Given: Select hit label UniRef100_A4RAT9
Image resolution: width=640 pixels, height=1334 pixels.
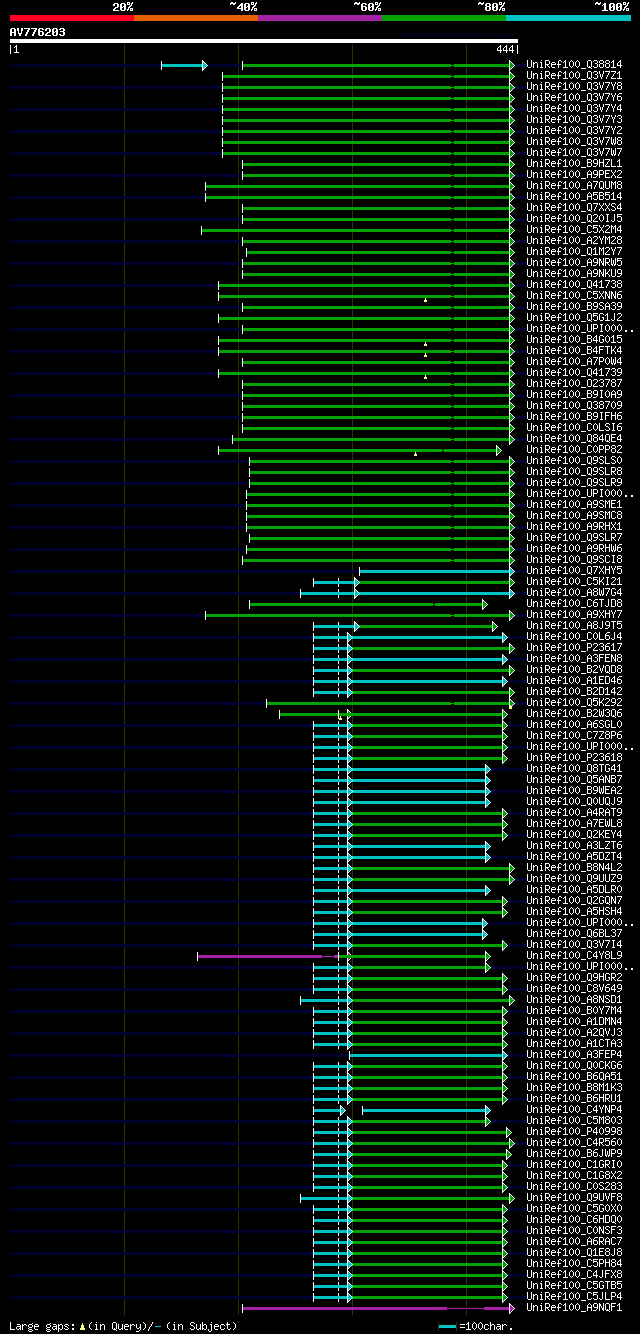Looking at the screenshot, I should pos(574,812).
